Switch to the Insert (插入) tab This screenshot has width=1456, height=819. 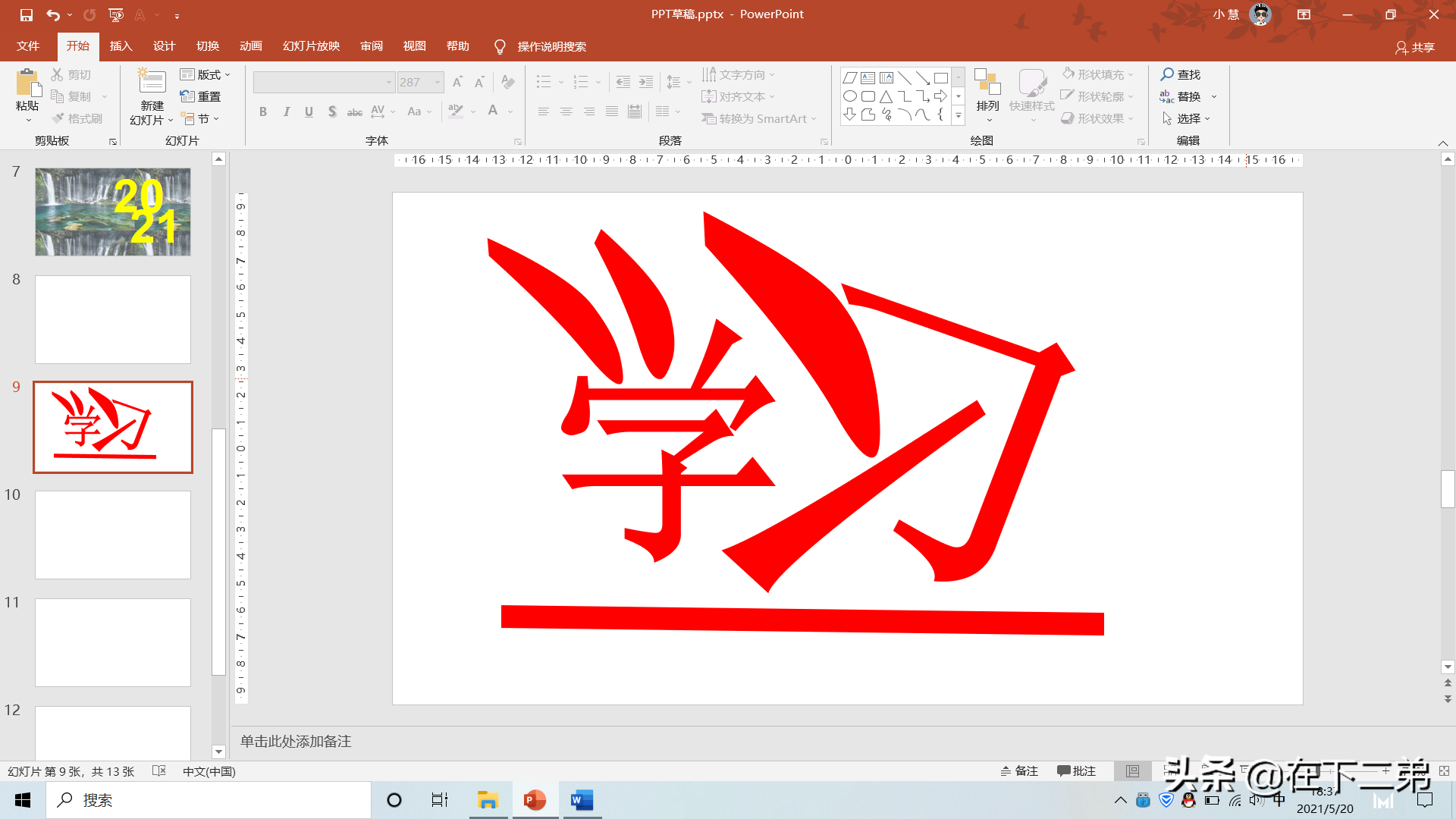pyautogui.click(x=121, y=46)
